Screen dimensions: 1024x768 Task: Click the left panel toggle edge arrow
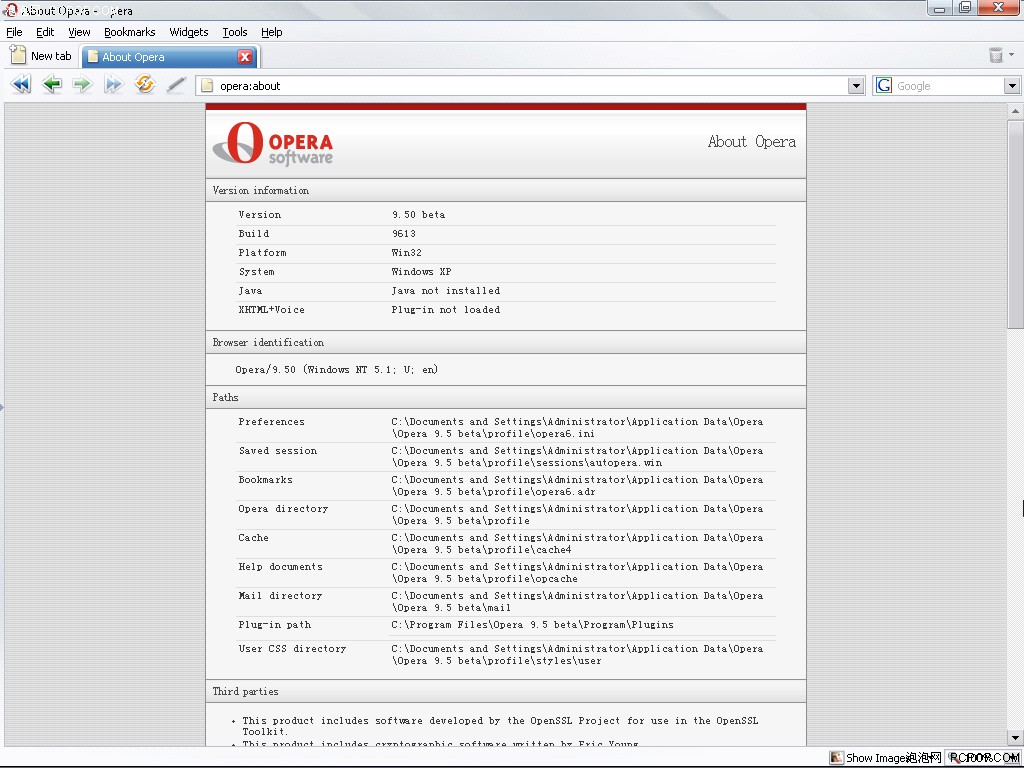click(2, 407)
